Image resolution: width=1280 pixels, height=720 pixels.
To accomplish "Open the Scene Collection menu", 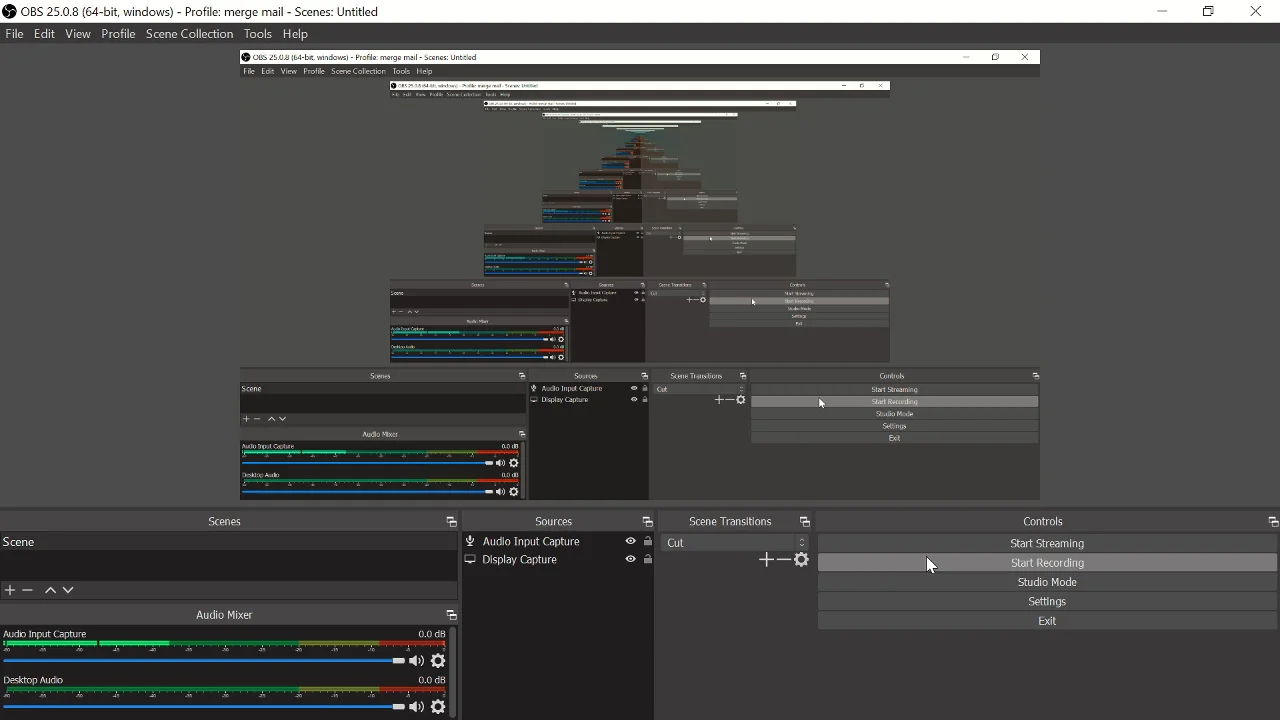I will point(189,33).
